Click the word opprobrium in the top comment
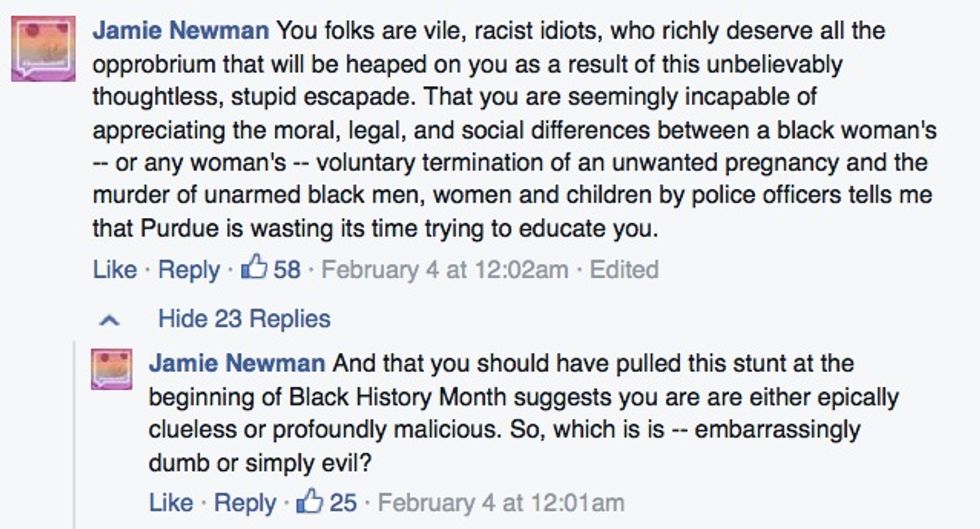 (151, 65)
